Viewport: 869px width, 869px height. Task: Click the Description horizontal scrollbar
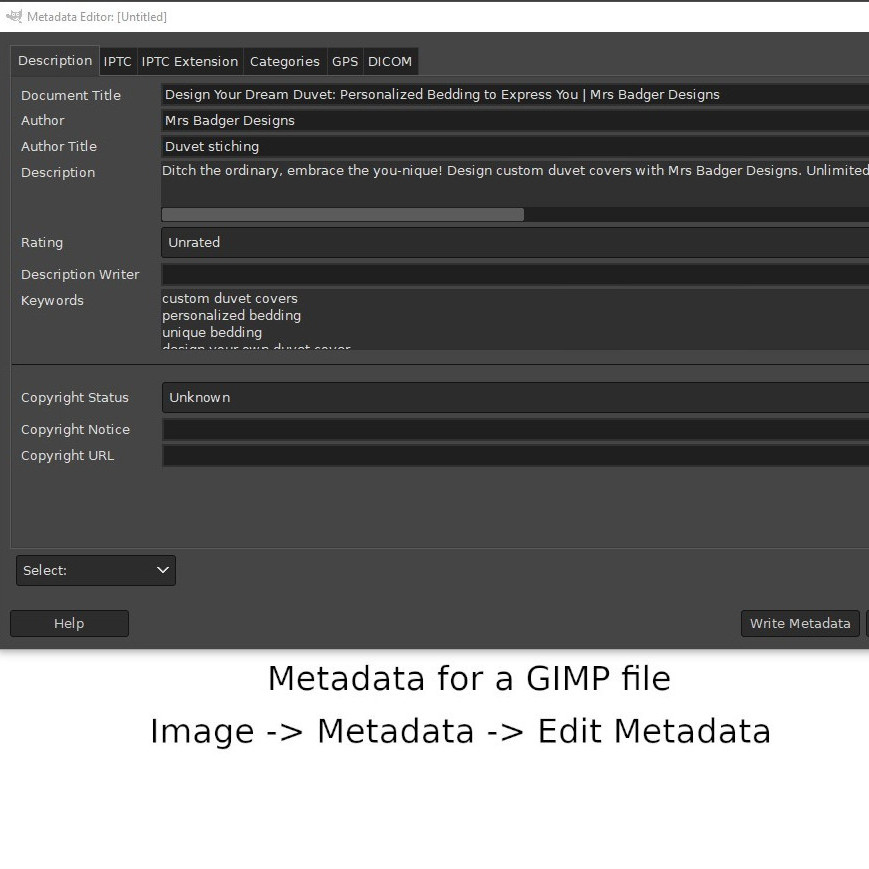click(x=343, y=214)
